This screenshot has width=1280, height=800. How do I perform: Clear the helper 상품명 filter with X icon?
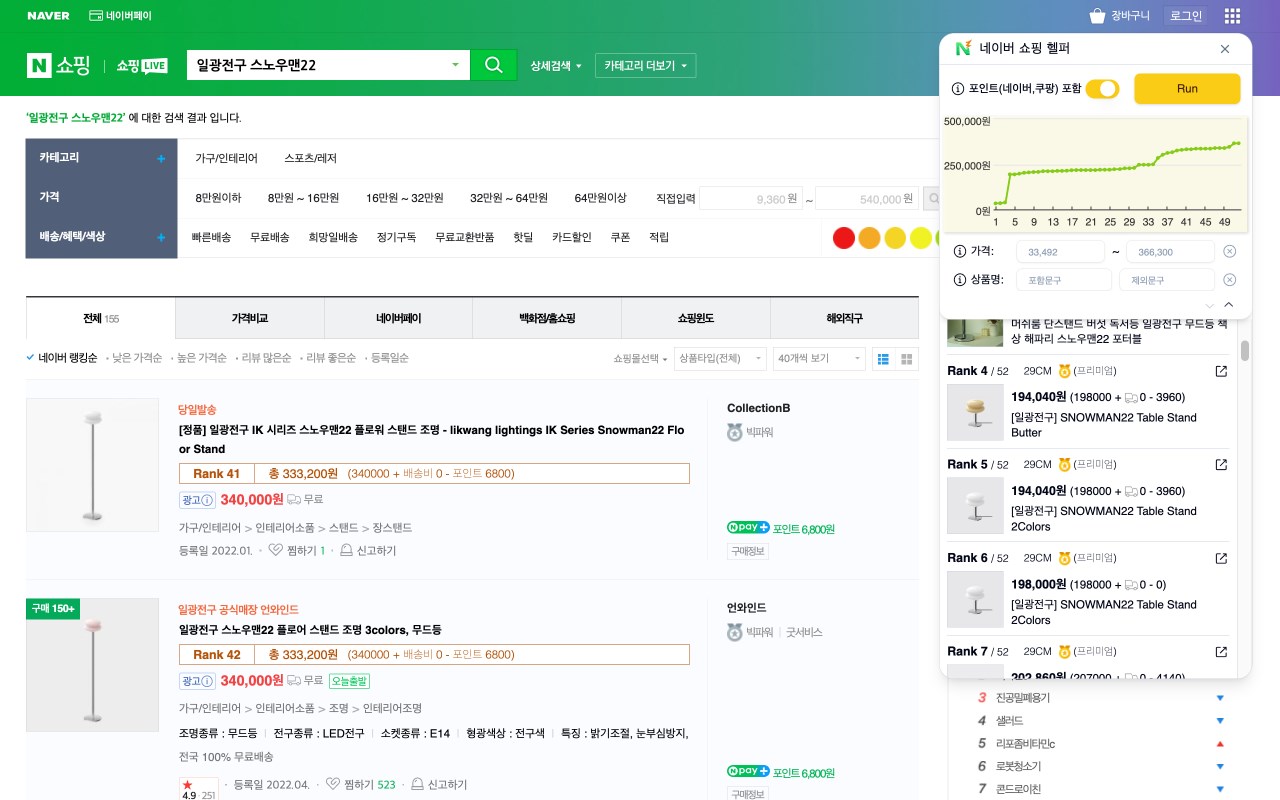[1230, 280]
